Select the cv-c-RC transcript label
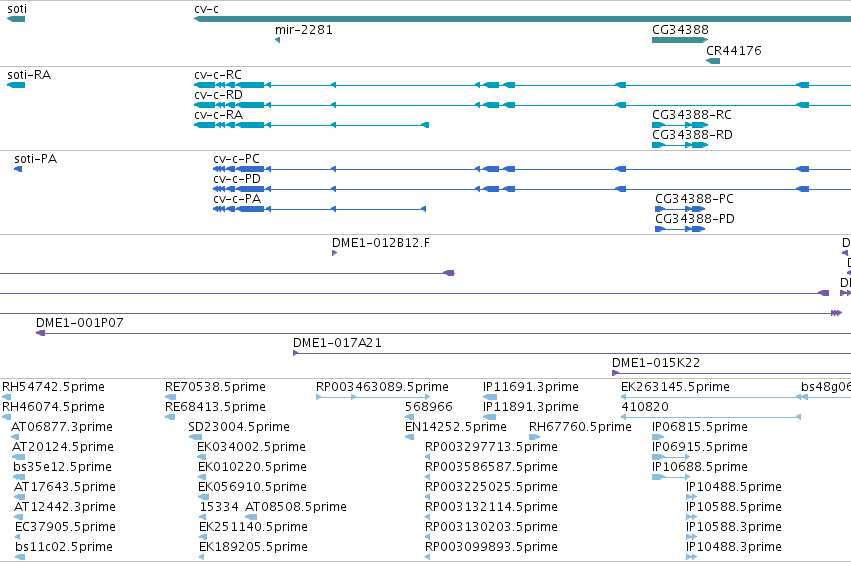851x562 pixels. pyautogui.click(x=218, y=75)
